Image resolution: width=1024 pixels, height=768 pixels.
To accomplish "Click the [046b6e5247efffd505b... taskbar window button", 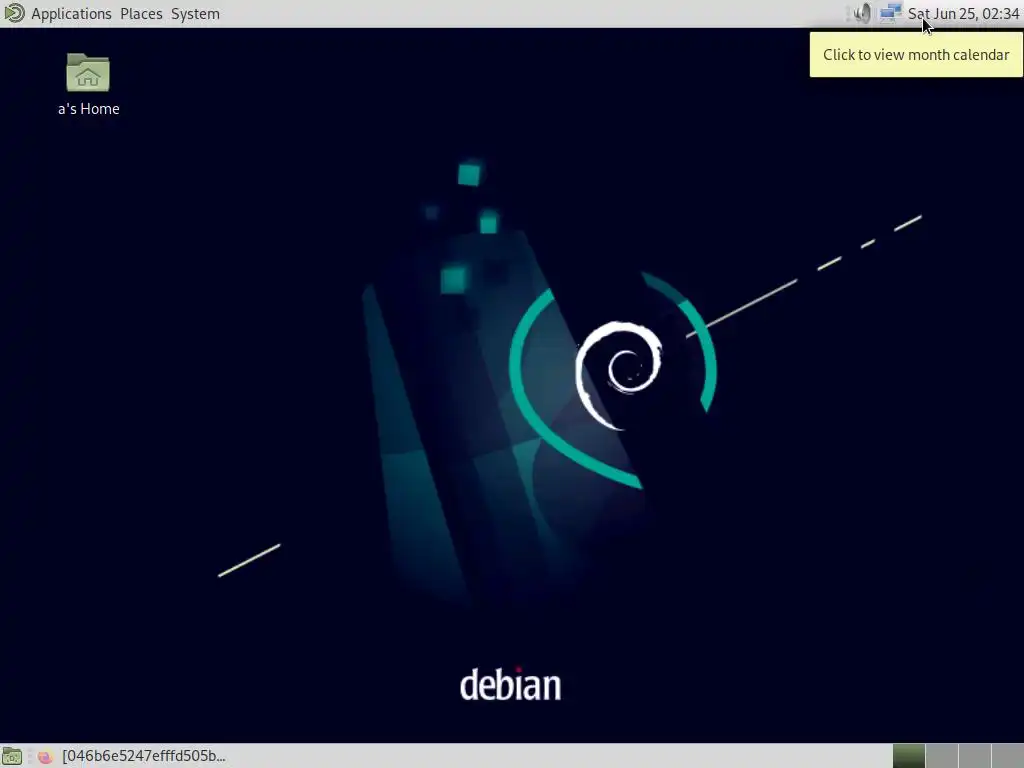I will (x=133, y=756).
